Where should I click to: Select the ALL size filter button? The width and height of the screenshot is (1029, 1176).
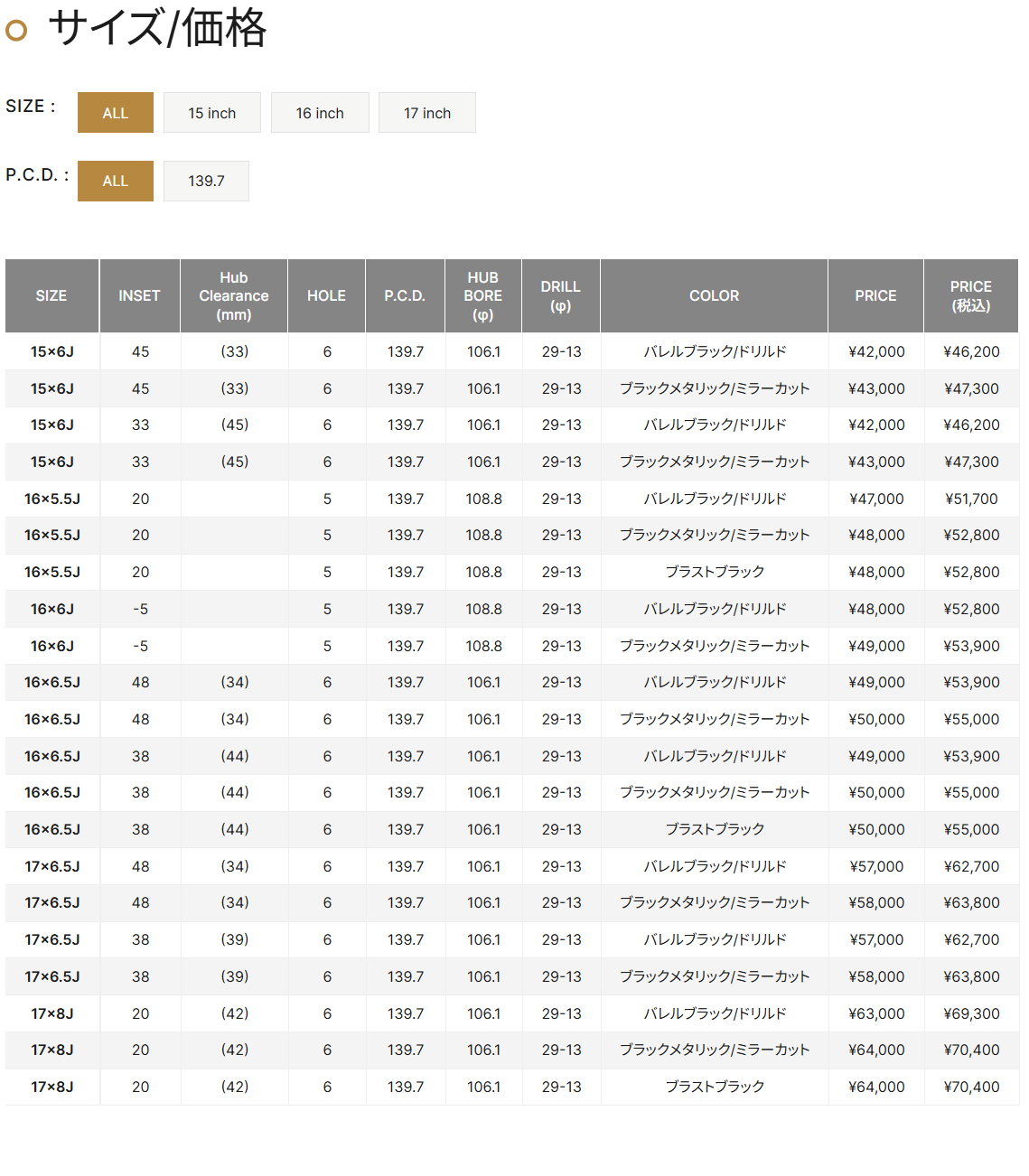(x=115, y=113)
